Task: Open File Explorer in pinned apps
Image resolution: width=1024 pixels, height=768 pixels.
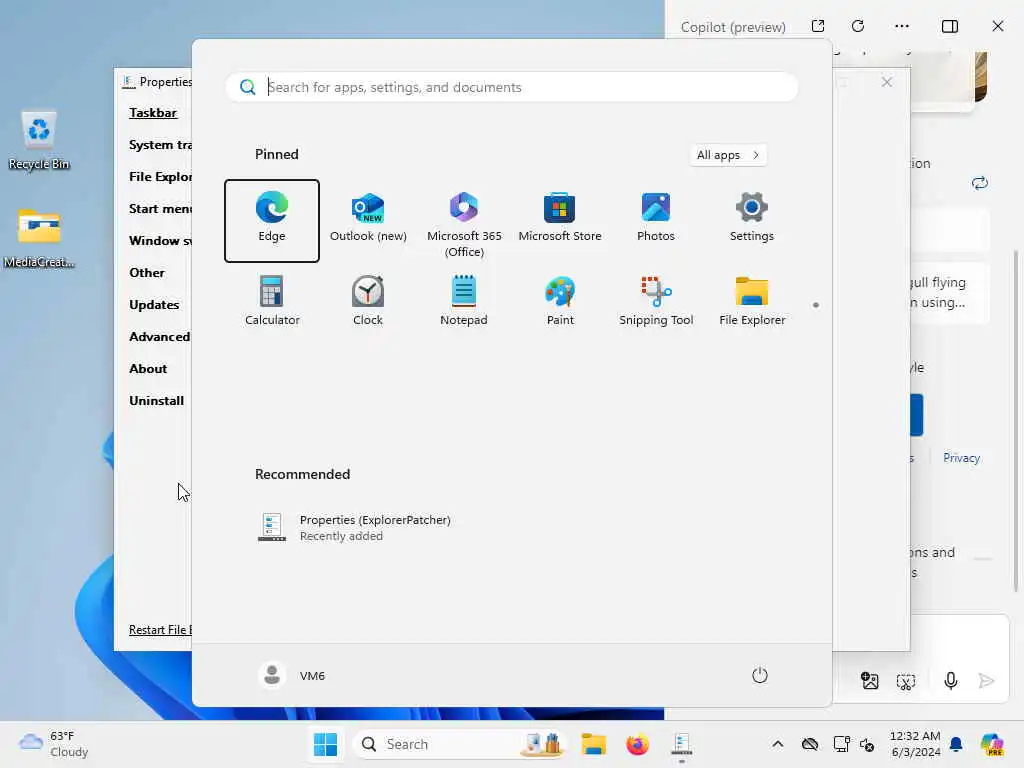Action: (752, 301)
